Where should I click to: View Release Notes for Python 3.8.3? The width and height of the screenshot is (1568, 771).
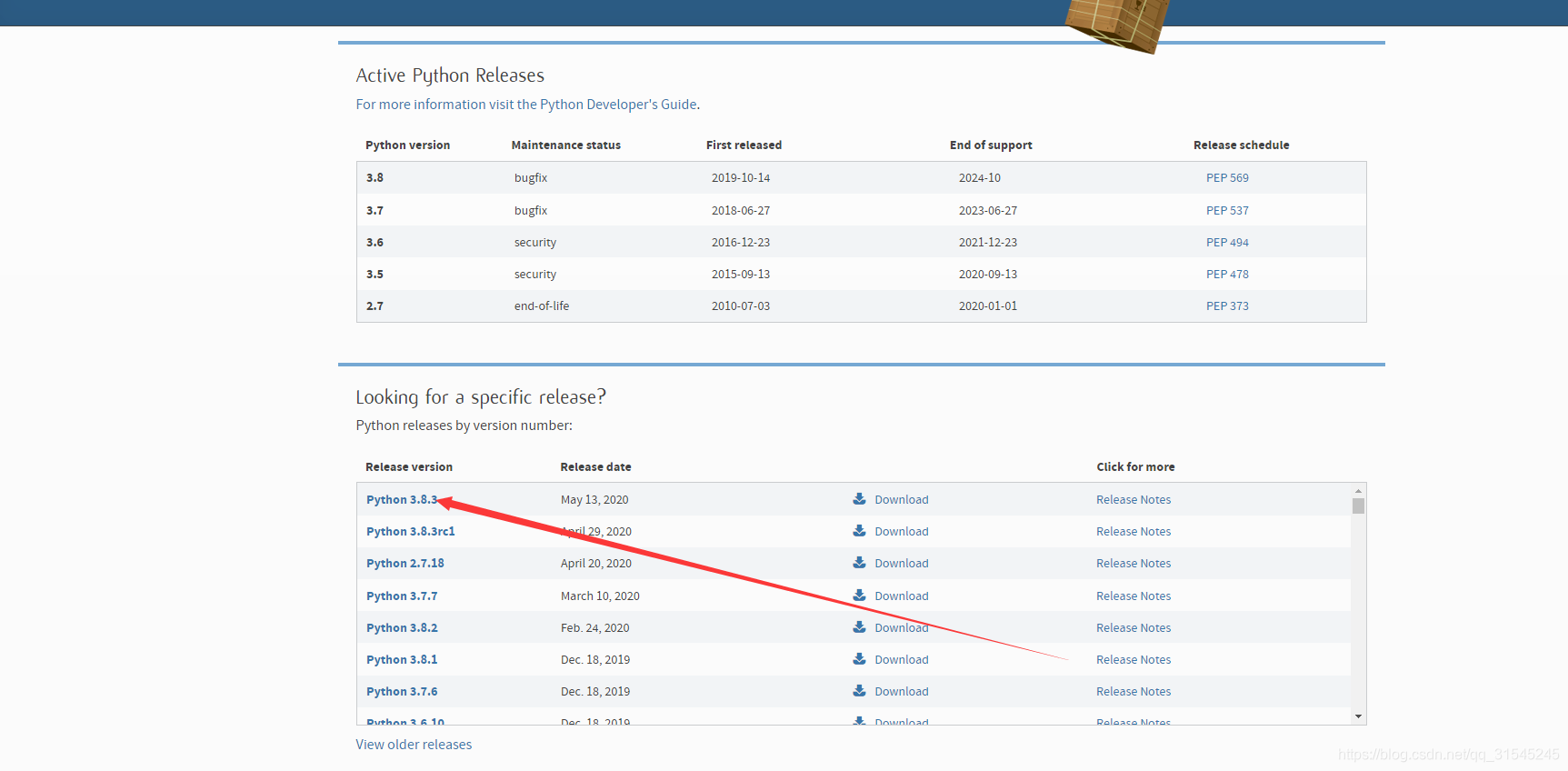pos(1134,500)
